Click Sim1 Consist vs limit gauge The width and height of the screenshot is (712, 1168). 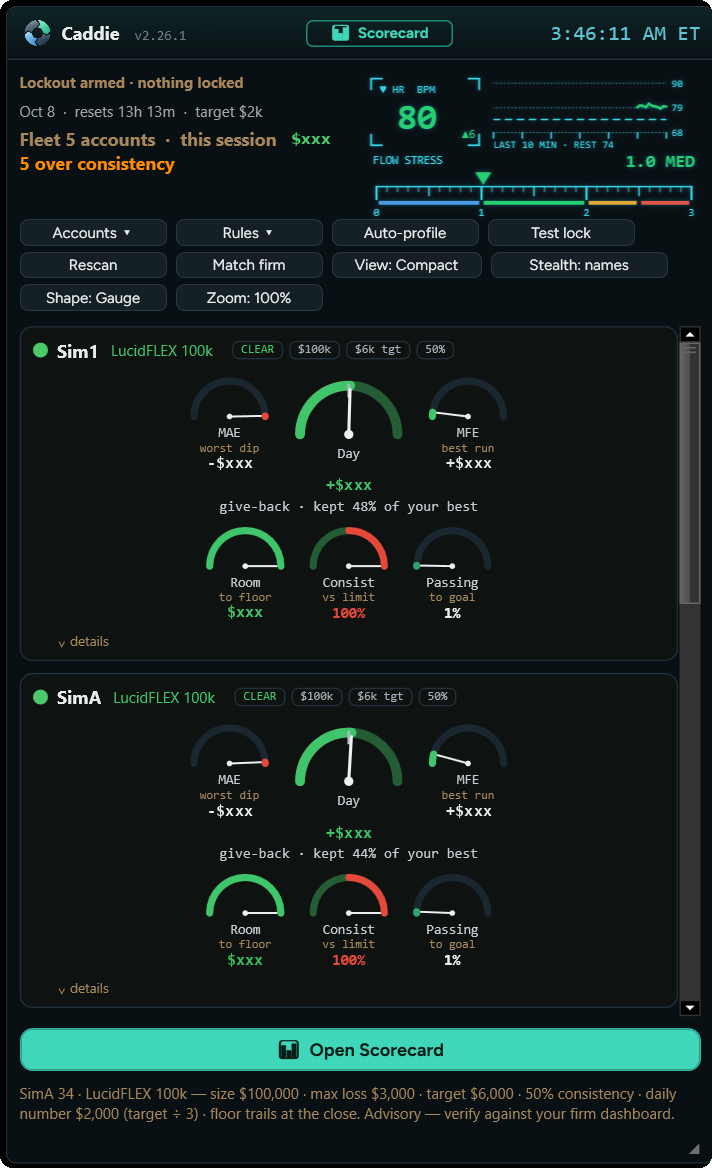tap(349, 550)
